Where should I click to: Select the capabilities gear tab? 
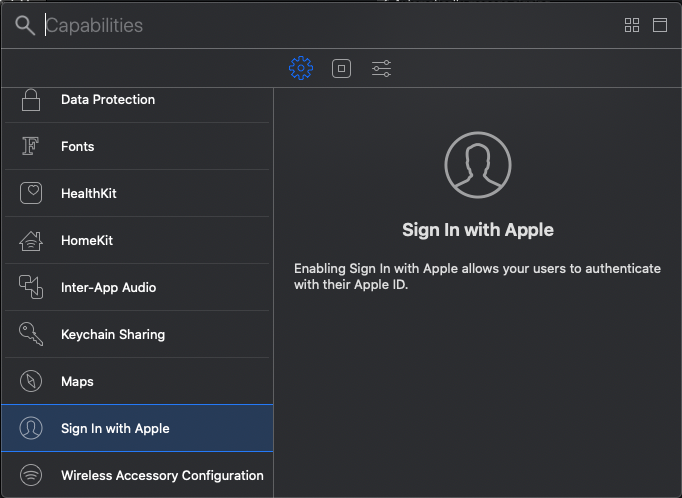(301, 68)
